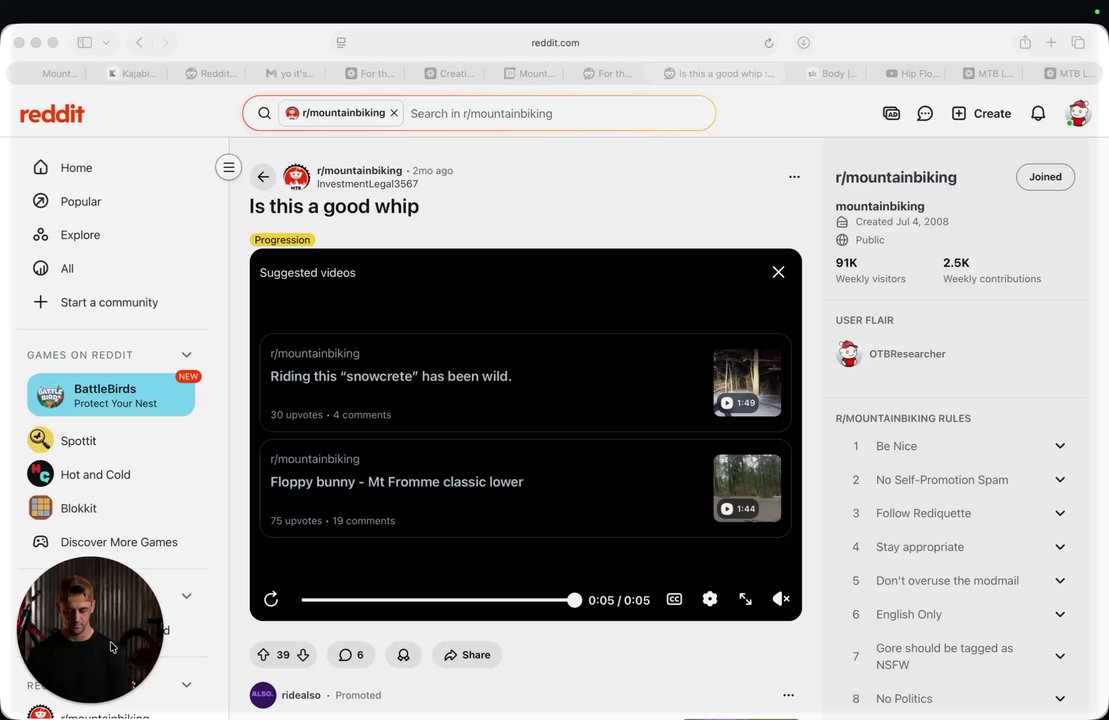
Task: Open the advertise icon in header
Action: click(891, 113)
